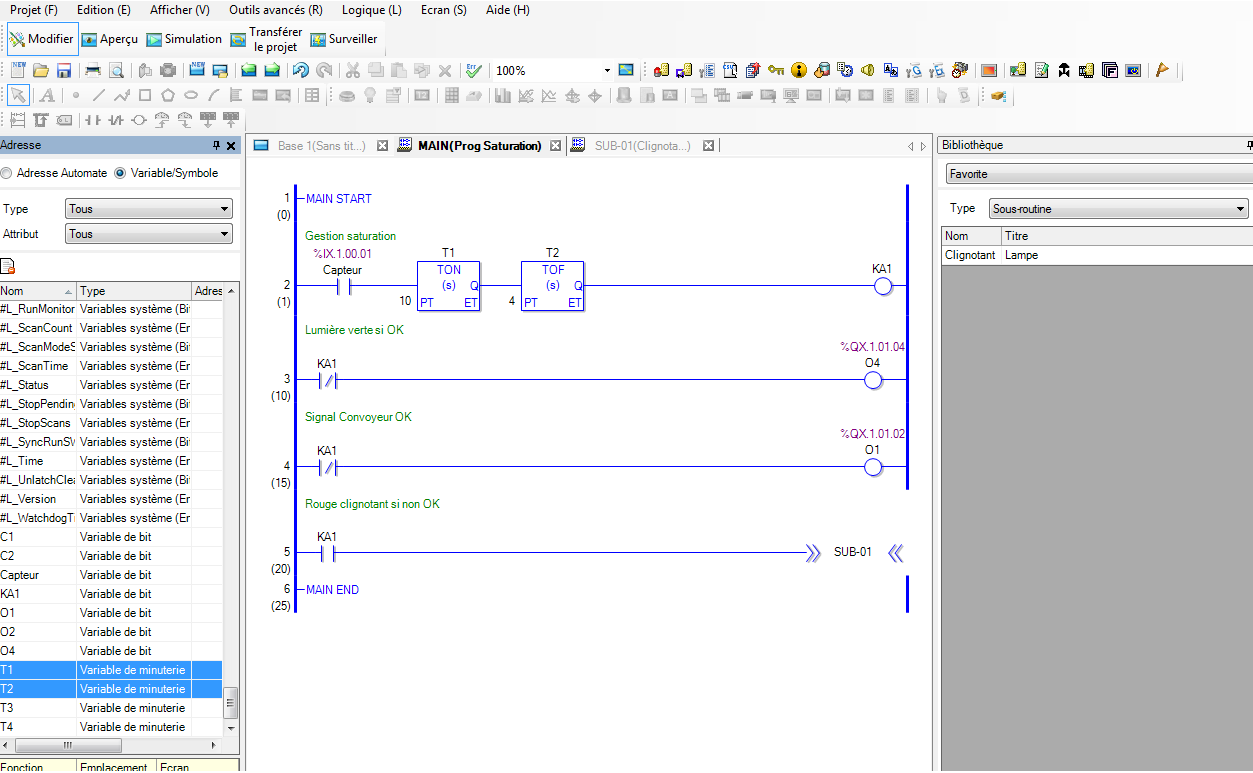Viewport: 1253px width, 773px height.
Task: Expand the Sous-routine type dropdown in Bibliothèque
Action: (1118, 209)
